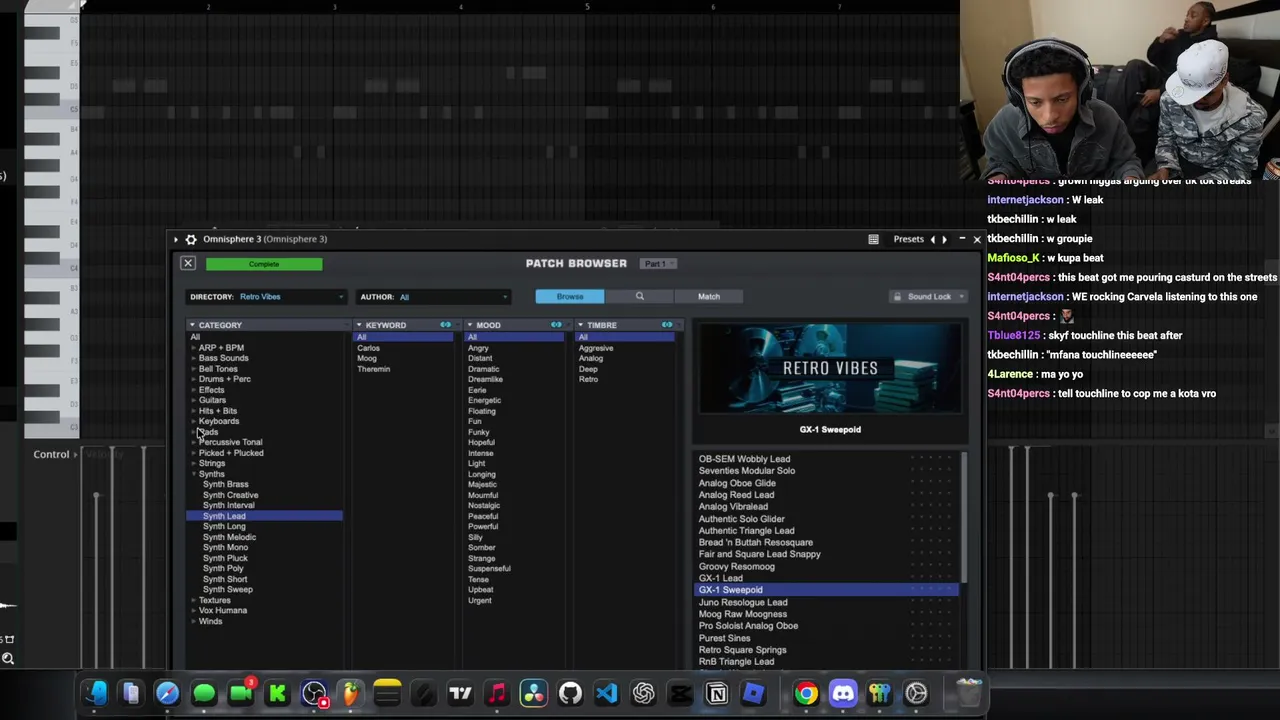Screen dimensions: 1280x720
Task: Open CapCut from the Dock
Action: (680, 693)
